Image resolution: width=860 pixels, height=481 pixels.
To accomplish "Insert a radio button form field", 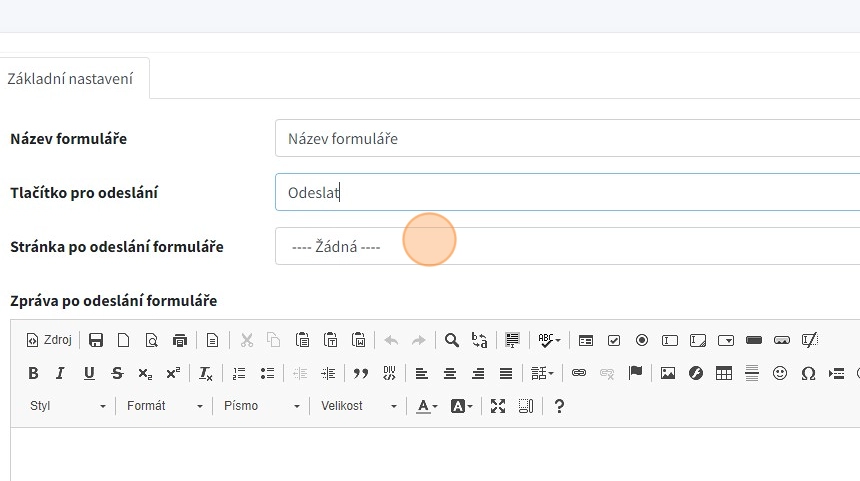I will click(x=642, y=340).
